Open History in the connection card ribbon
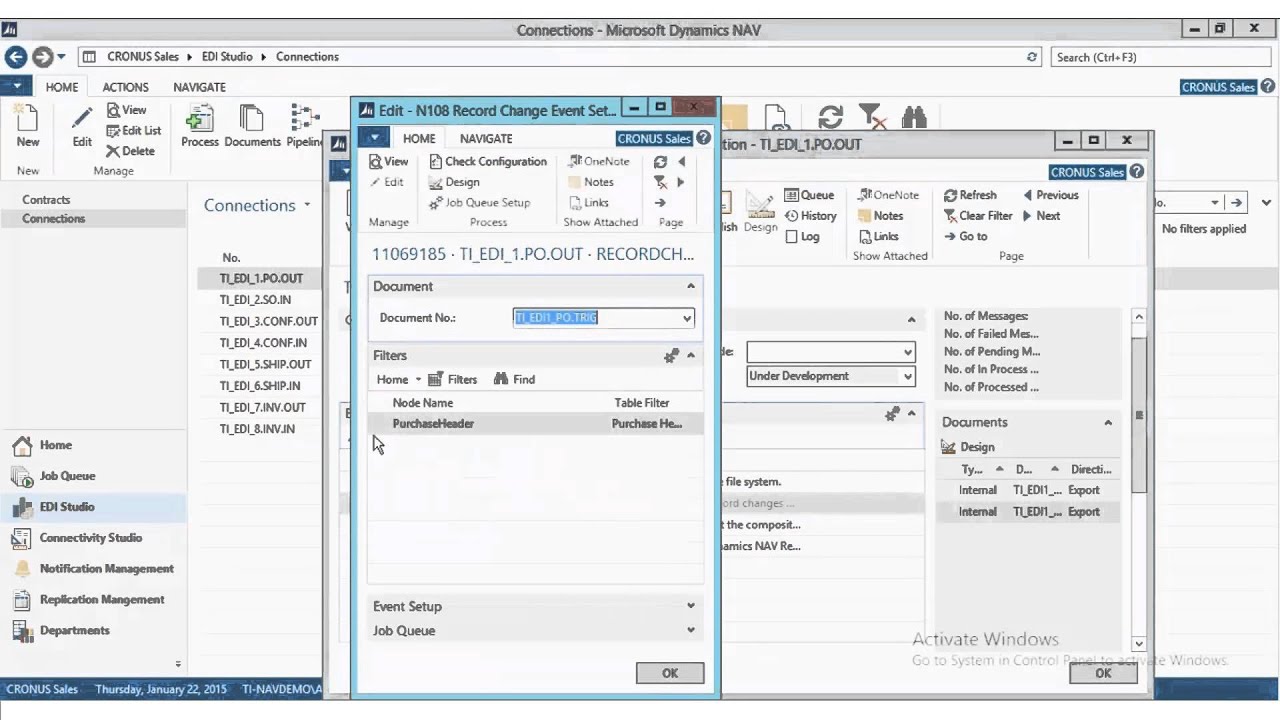Image resolution: width=1280 pixels, height=720 pixels. (810, 215)
